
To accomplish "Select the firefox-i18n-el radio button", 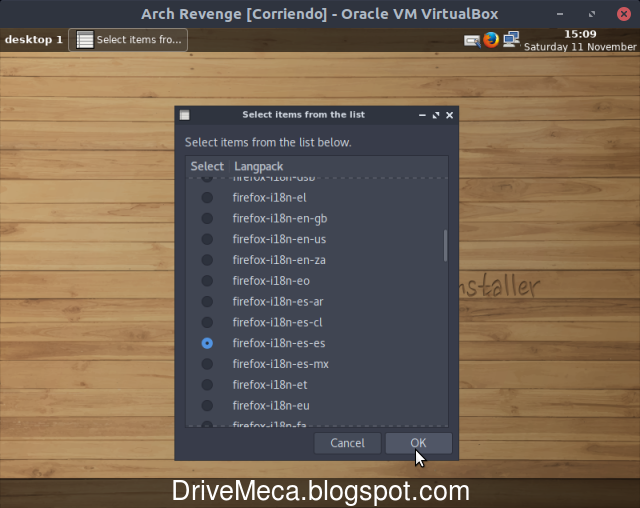I will click(207, 198).
